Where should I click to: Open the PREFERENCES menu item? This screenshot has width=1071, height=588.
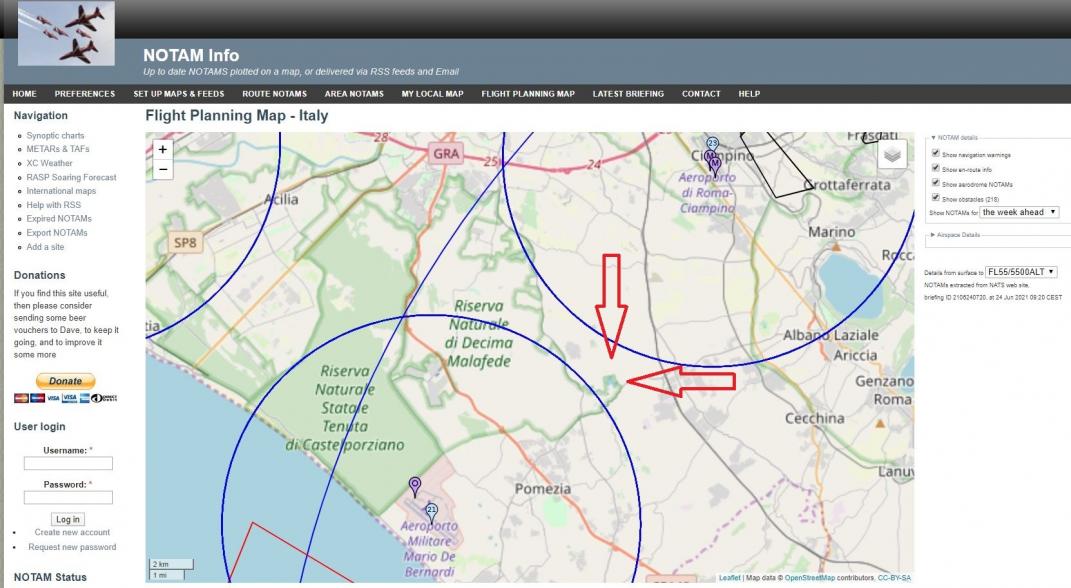(85, 94)
